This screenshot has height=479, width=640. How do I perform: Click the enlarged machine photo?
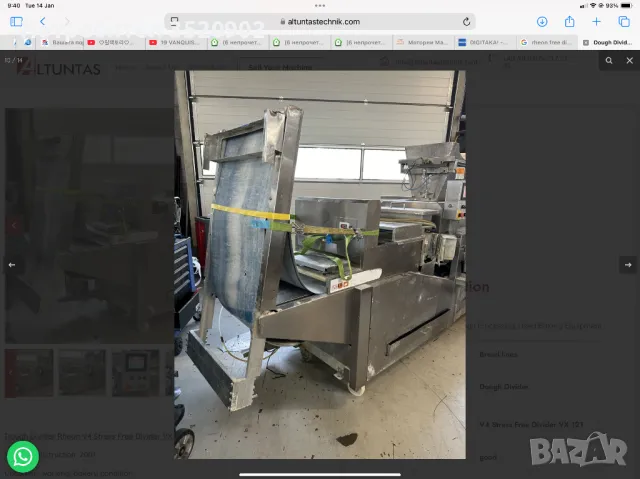(320, 265)
